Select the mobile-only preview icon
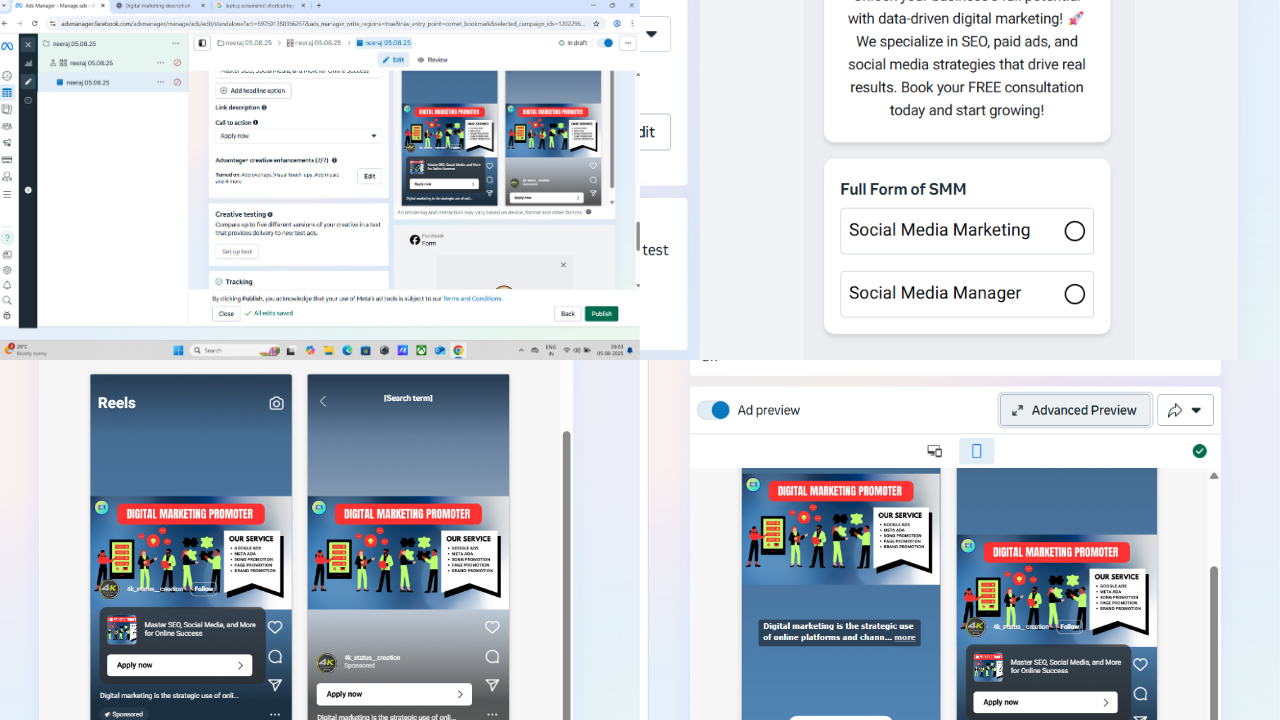 976,451
